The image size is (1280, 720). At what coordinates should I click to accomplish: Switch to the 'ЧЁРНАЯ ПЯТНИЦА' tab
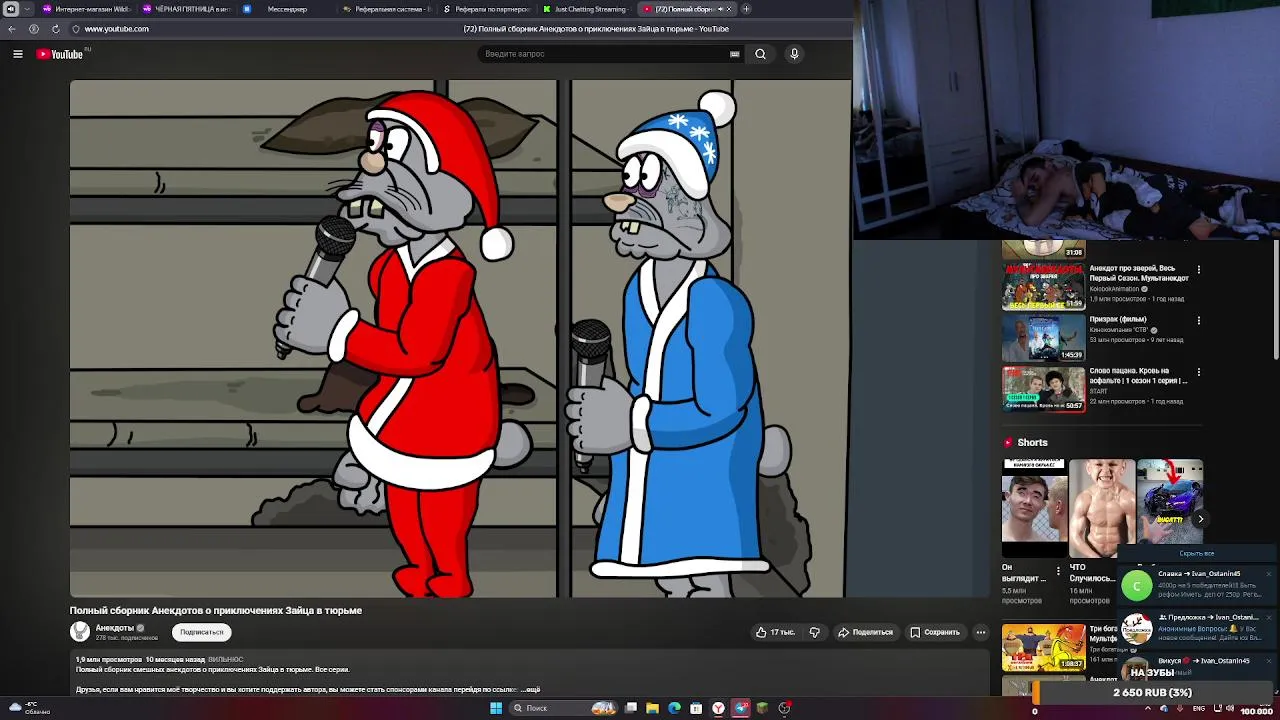pyautogui.click(x=186, y=9)
